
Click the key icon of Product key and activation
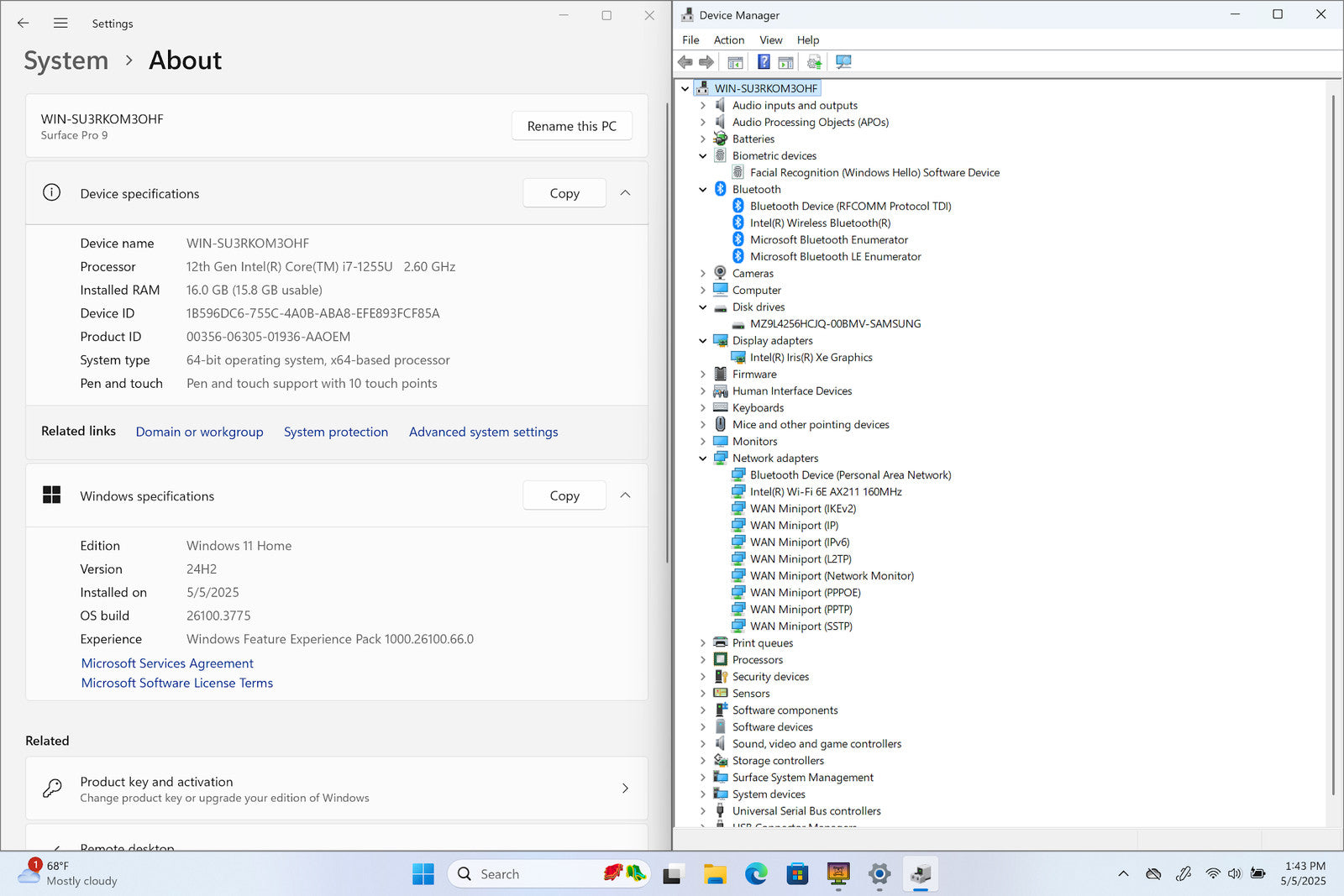click(52, 788)
